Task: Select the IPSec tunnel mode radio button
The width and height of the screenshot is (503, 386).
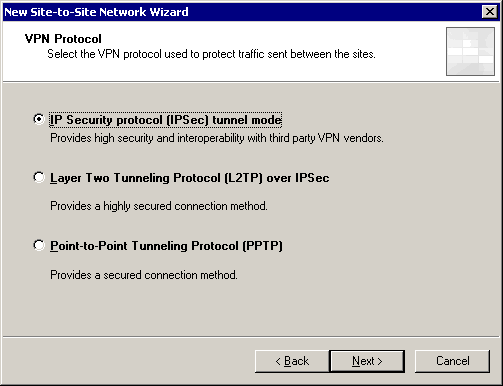Action: (x=39, y=119)
